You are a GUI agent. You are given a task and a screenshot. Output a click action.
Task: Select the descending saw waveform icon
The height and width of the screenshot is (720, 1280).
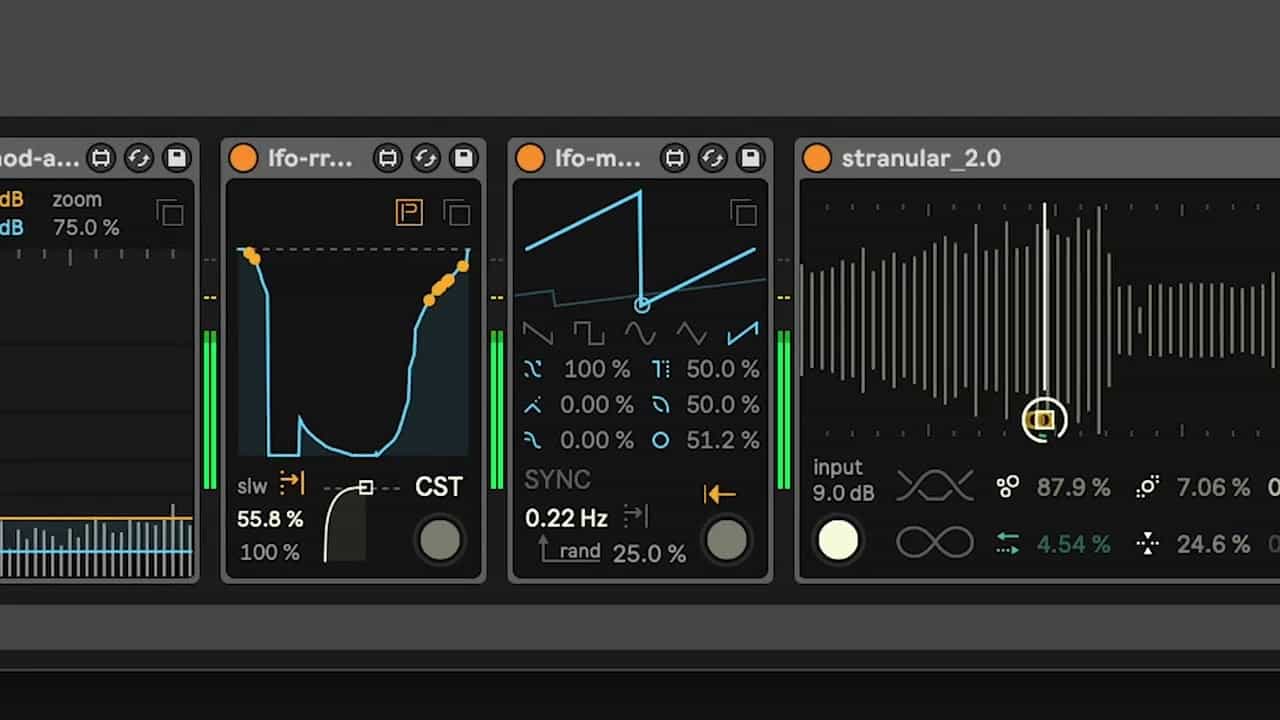537,332
